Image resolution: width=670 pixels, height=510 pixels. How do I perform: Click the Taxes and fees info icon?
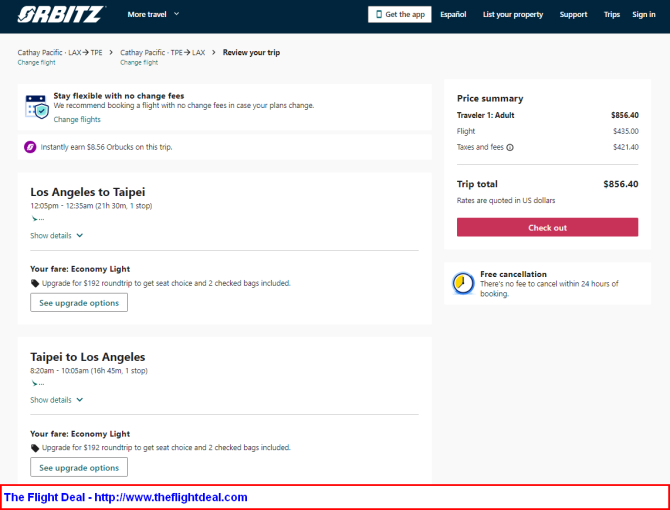coord(510,147)
